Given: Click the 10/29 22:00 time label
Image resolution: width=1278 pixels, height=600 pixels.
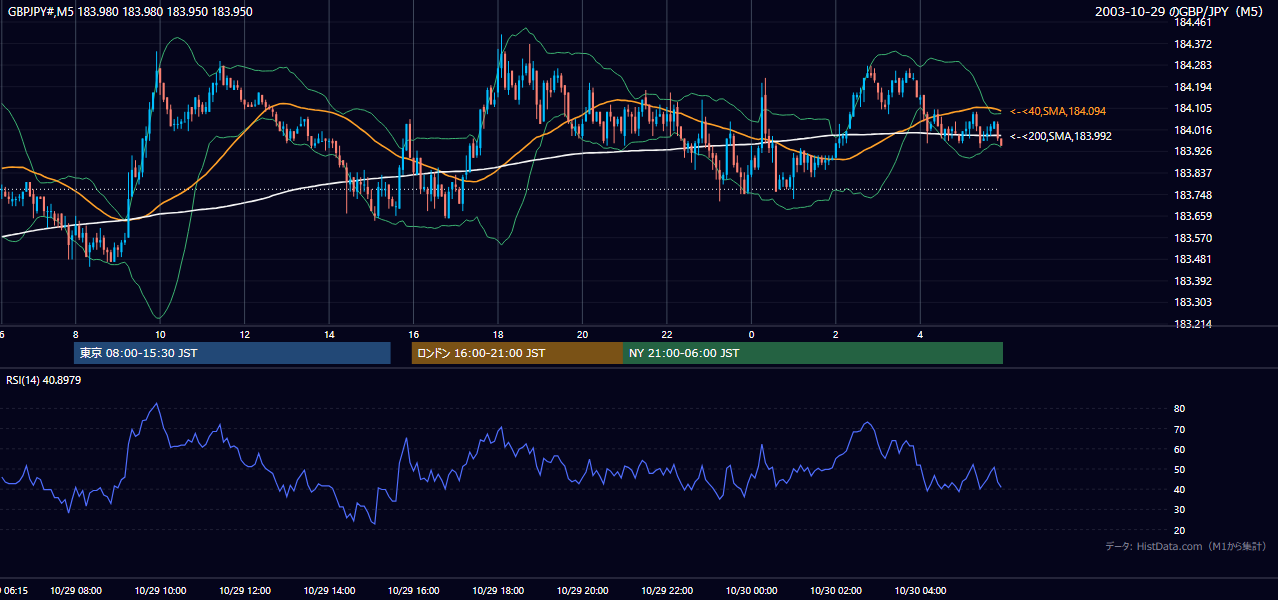Looking at the screenshot, I should point(667,591).
